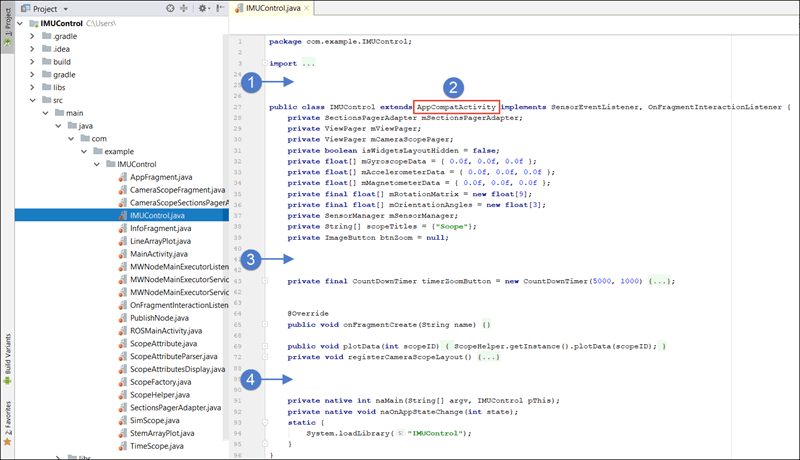The width and height of the screenshot is (800, 460).
Task: Click AppCompatActivity in the class declaration
Action: (457, 106)
